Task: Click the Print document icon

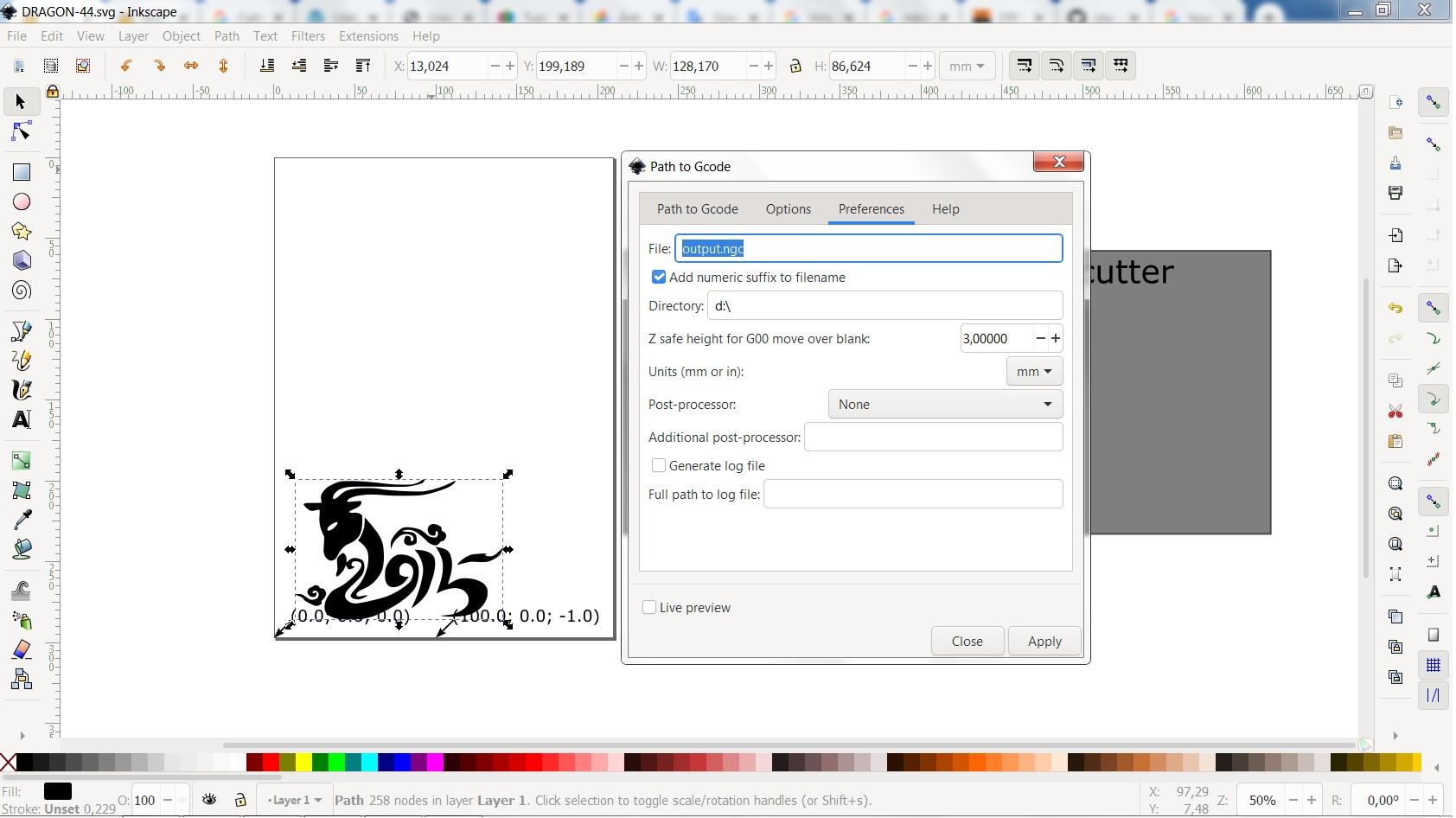Action: [1395, 193]
